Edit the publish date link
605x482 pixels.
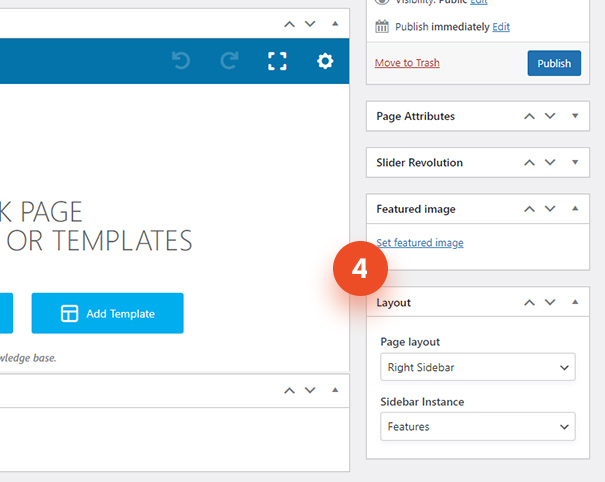coord(501,27)
